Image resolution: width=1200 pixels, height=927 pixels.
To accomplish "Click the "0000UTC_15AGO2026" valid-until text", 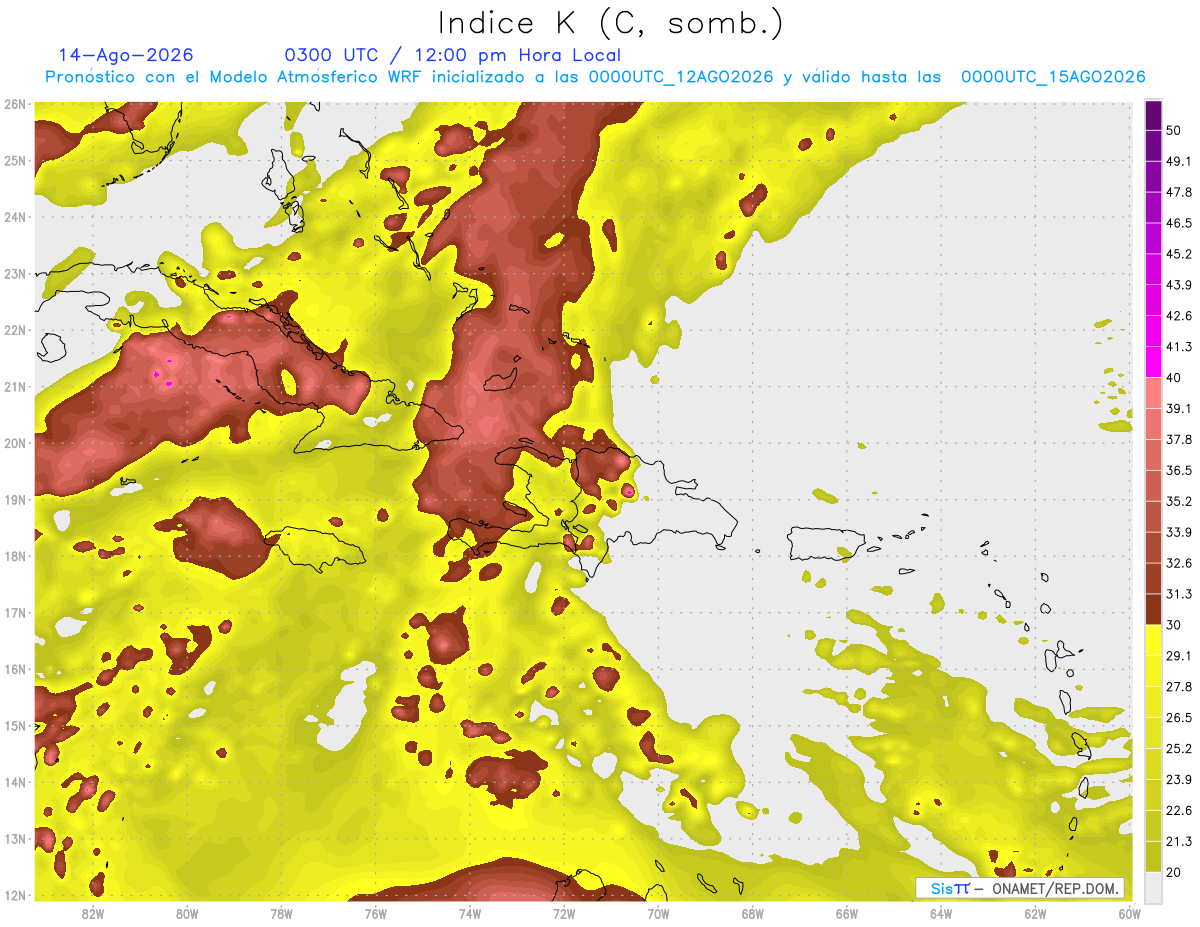I will [x=1053, y=77].
